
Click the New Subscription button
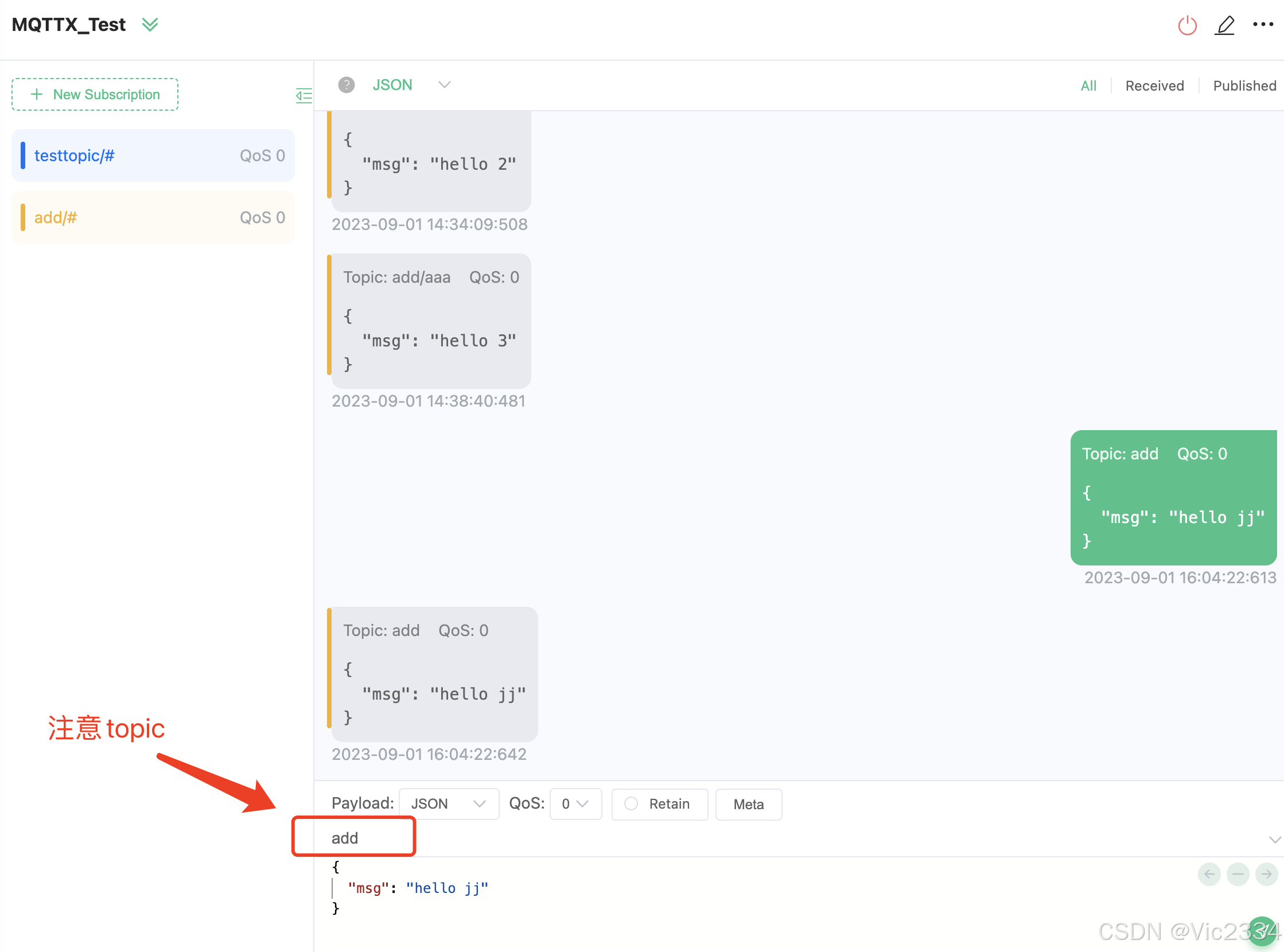tap(95, 95)
